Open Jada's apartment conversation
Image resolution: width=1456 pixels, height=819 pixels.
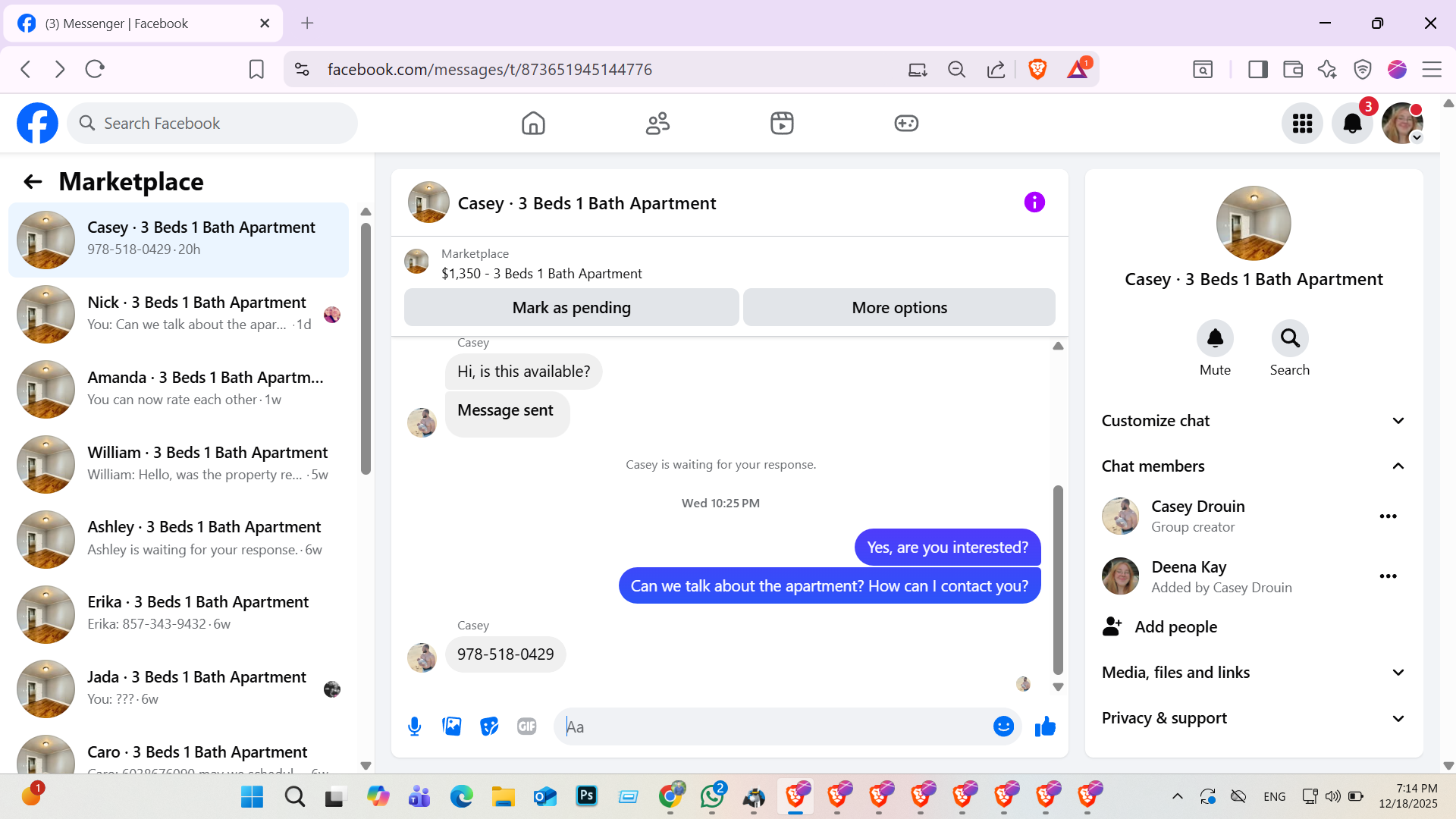tap(178, 689)
